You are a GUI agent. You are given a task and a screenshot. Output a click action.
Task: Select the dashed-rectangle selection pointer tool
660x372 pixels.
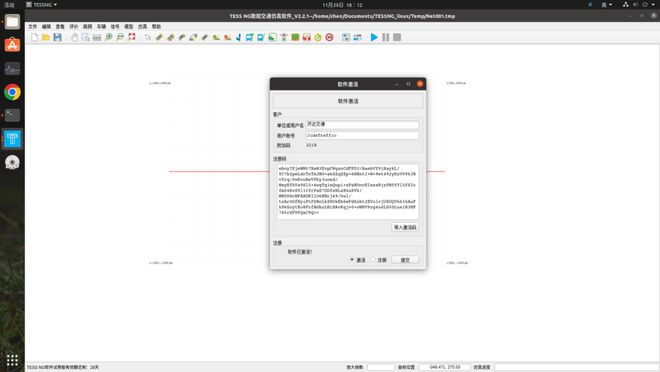click(148, 37)
